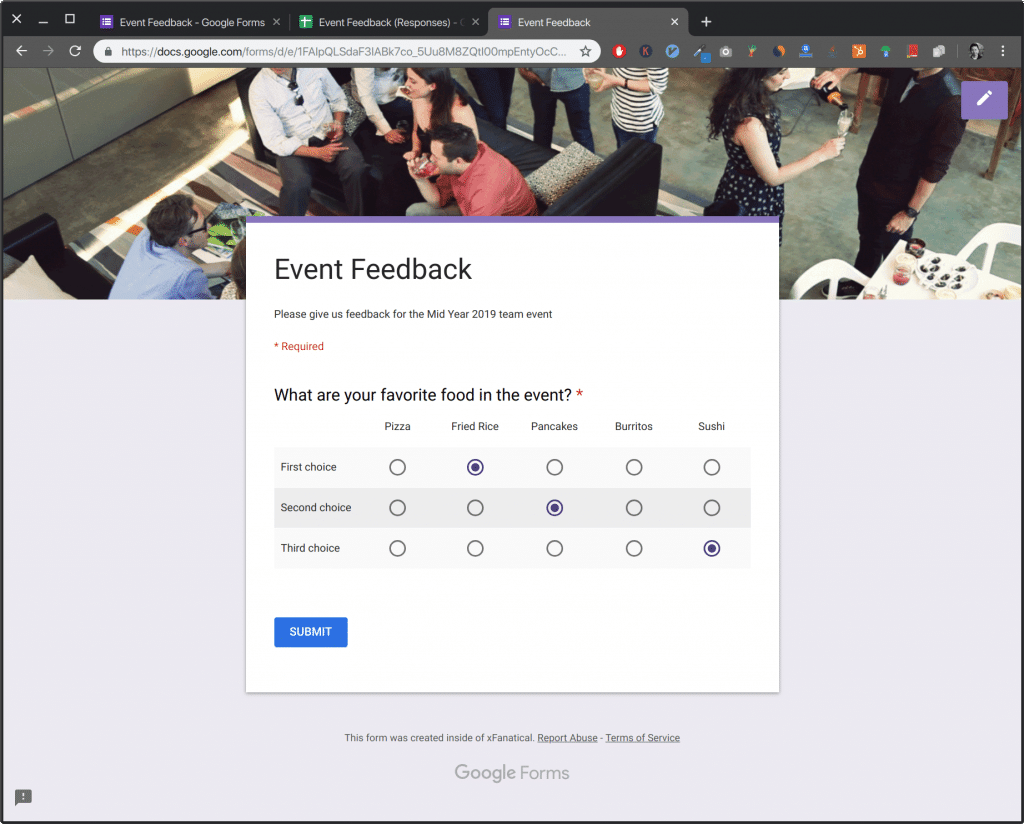The image size is (1024, 824).
Task: Click the purple pencil Edit form icon
Action: click(984, 100)
